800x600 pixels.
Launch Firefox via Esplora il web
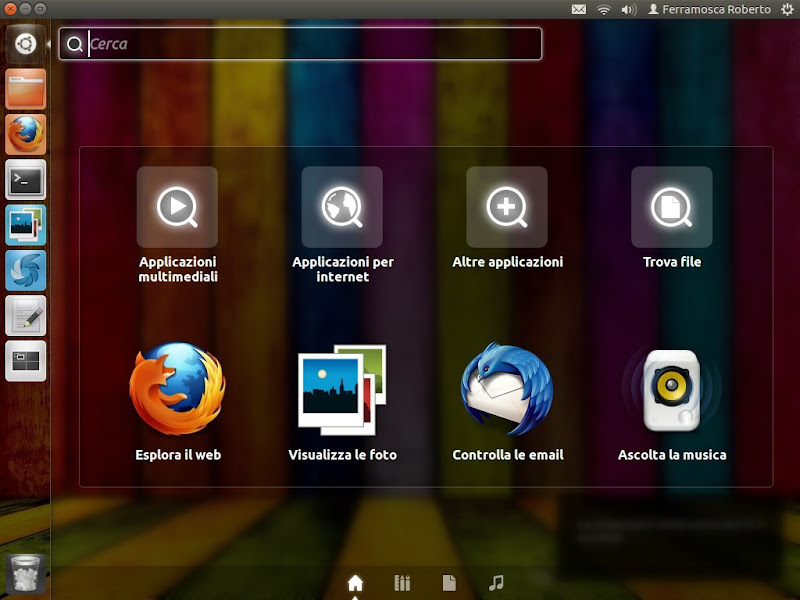(x=178, y=402)
